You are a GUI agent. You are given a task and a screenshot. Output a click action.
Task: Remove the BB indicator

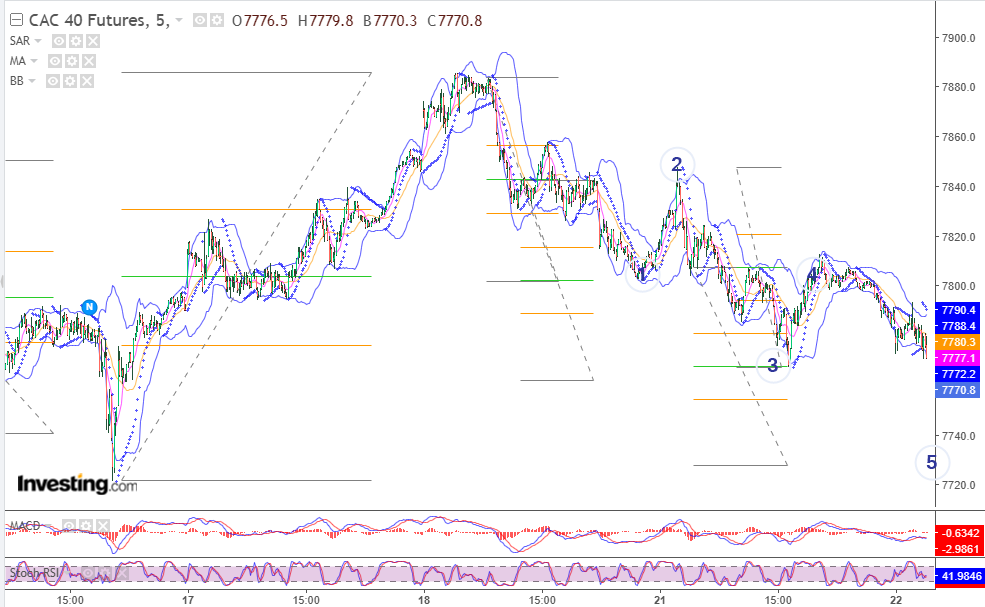pos(87,81)
